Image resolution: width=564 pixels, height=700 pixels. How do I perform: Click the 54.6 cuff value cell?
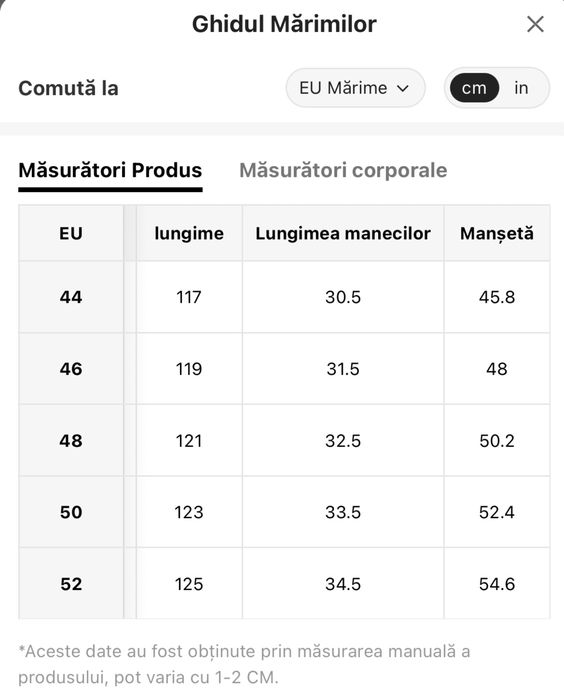[497, 583]
